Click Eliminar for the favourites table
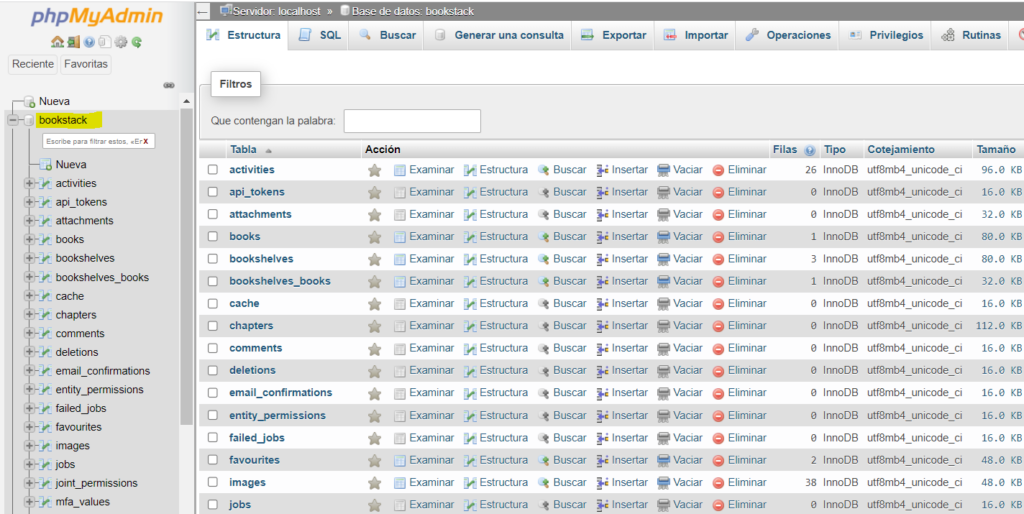This screenshot has width=1024, height=514. click(739, 460)
